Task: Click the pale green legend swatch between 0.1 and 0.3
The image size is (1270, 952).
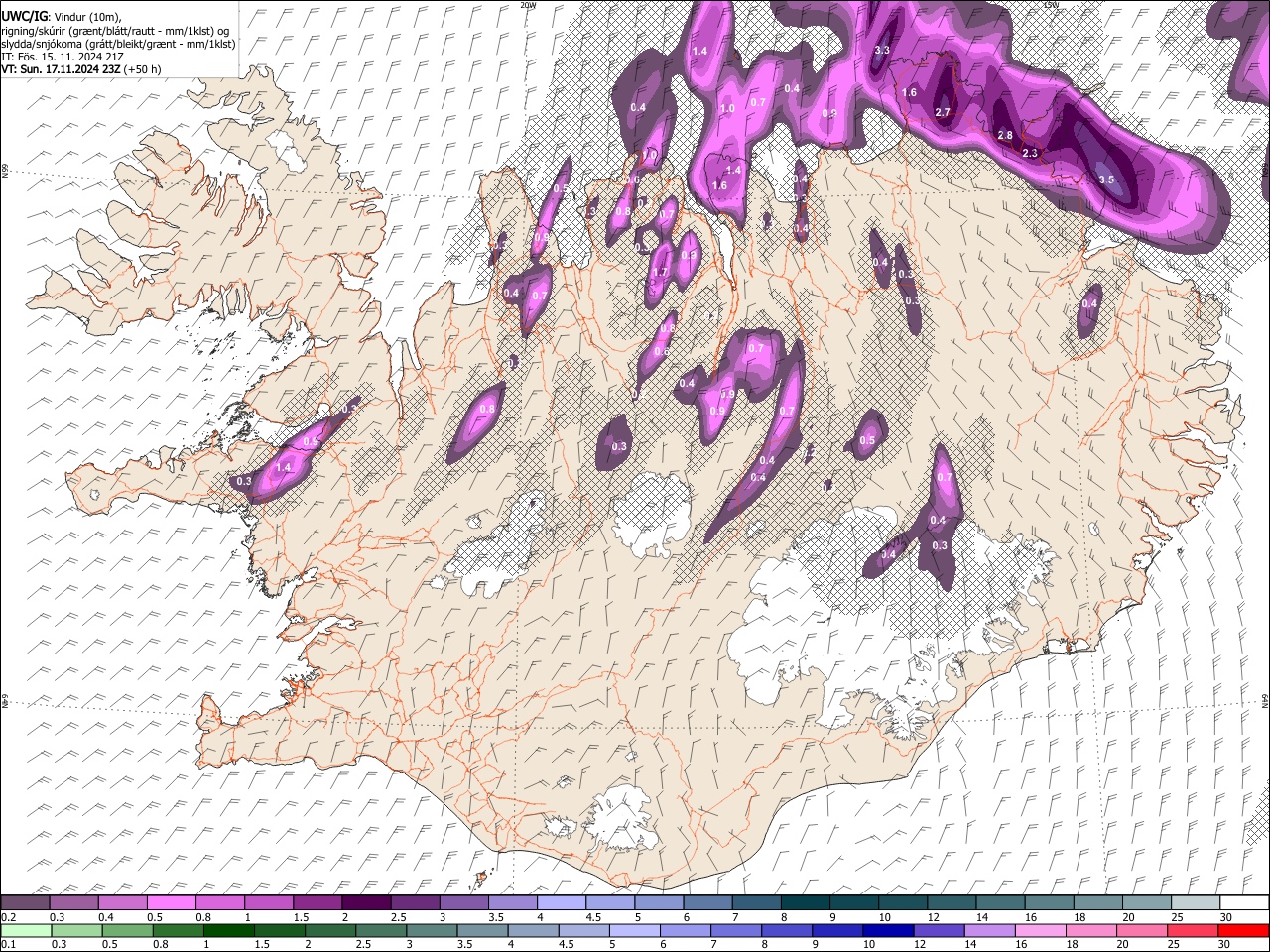Action: click(26, 931)
